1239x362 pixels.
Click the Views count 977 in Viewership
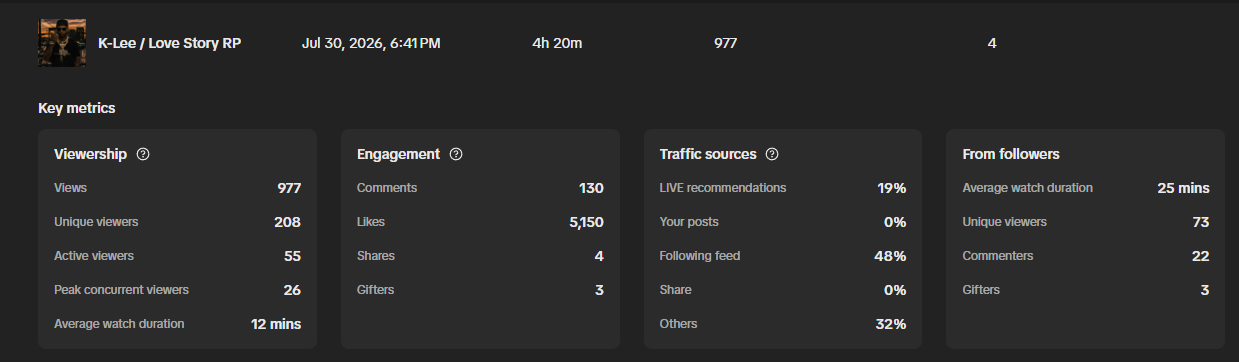pos(289,188)
